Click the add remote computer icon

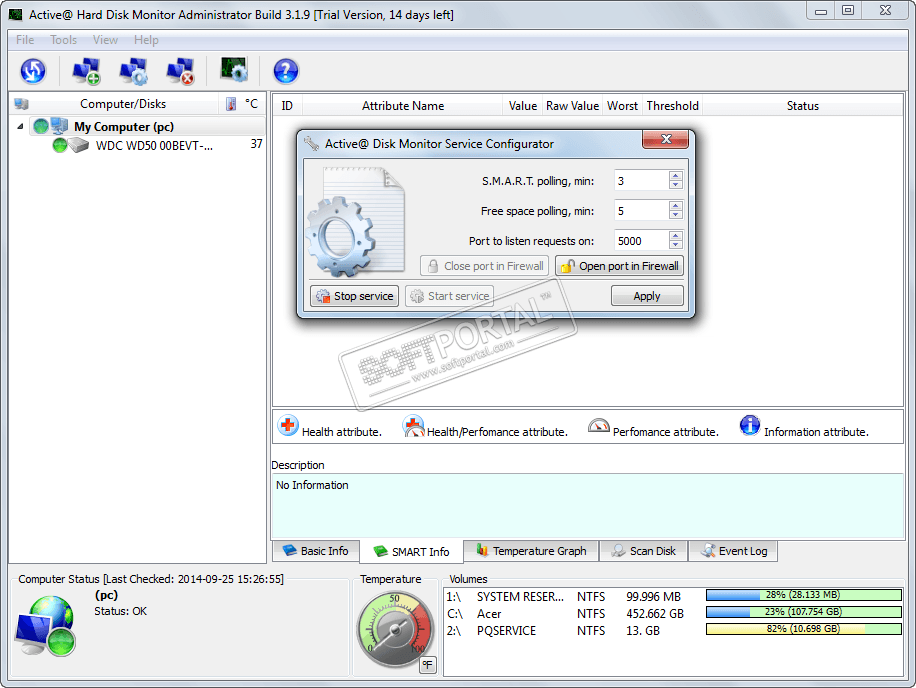click(x=86, y=71)
